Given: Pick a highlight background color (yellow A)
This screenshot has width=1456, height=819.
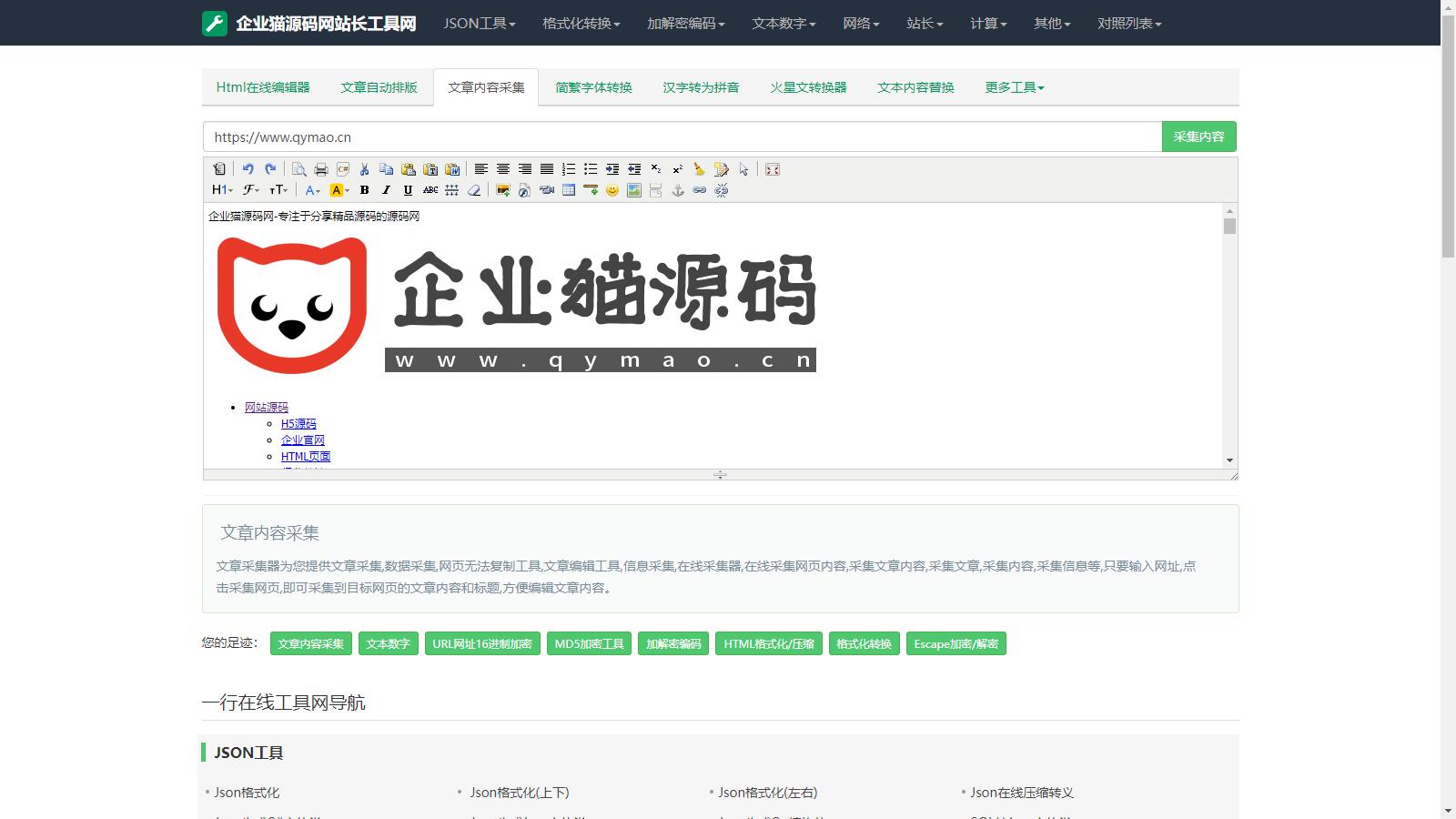Looking at the screenshot, I should [x=339, y=190].
